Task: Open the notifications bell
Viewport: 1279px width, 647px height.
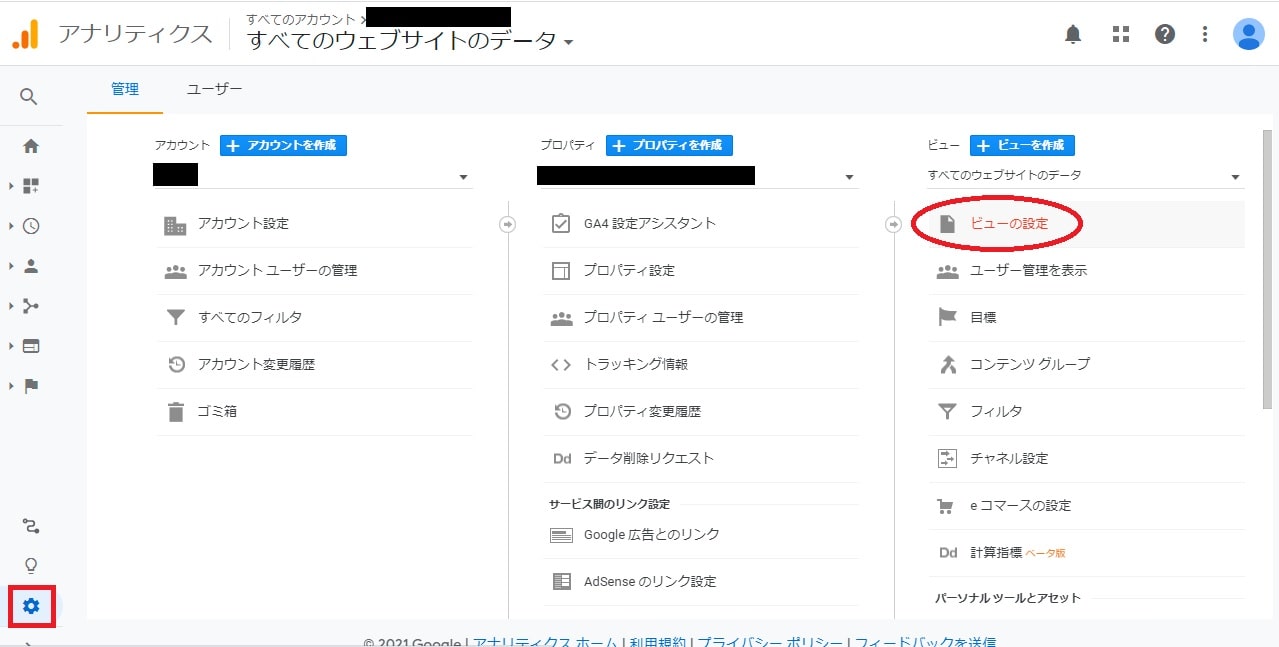Action: click(x=1073, y=35)
